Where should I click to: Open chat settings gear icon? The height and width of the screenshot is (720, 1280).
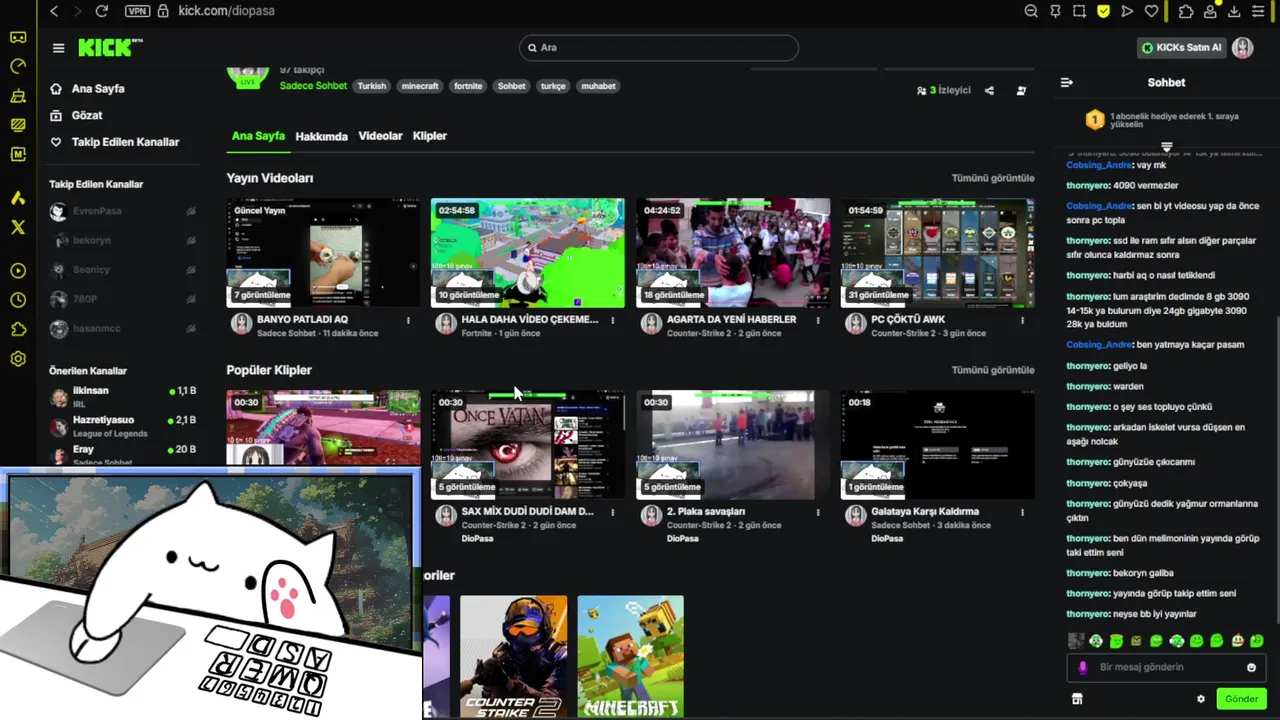pos(1201,699)
